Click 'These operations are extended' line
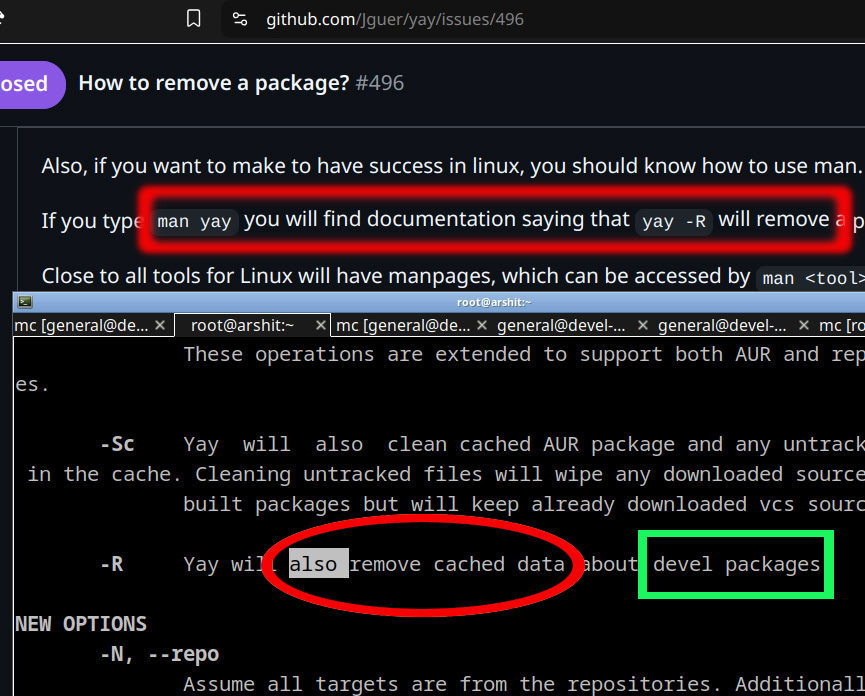The height and width of the screenshot is (696, 865). point(524,355)
